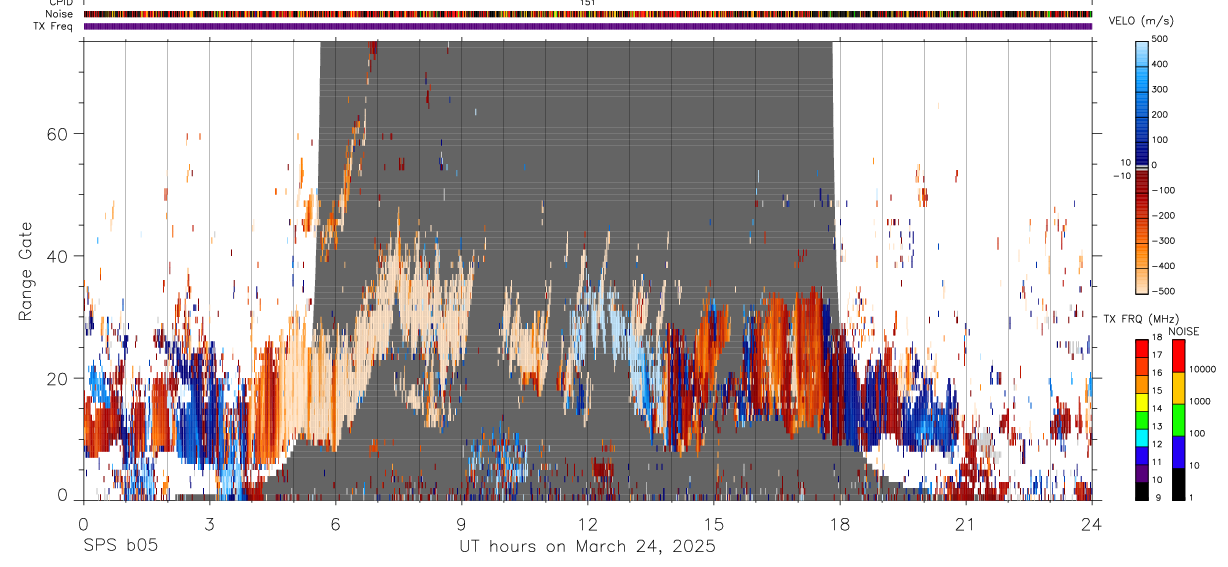The width and height of the screenshot is (1228, 567).
Task: Select the blue 10–100 NOISE scale segment
Action: pos(1179,451)
